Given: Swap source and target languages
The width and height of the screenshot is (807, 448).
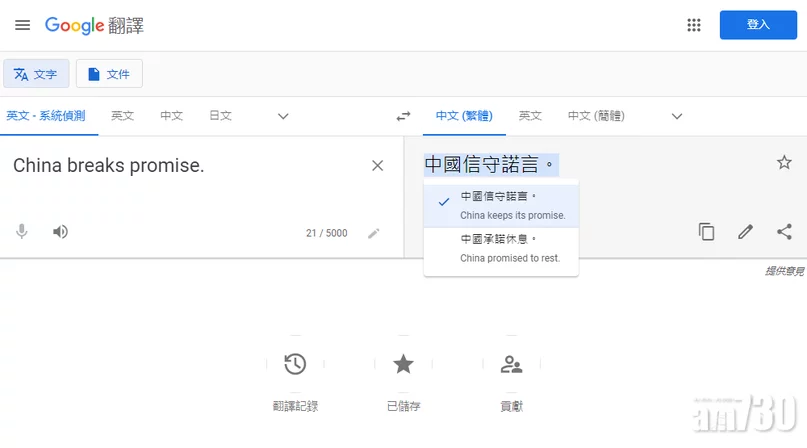Looking at the screenshot, I should click(404, 116).
